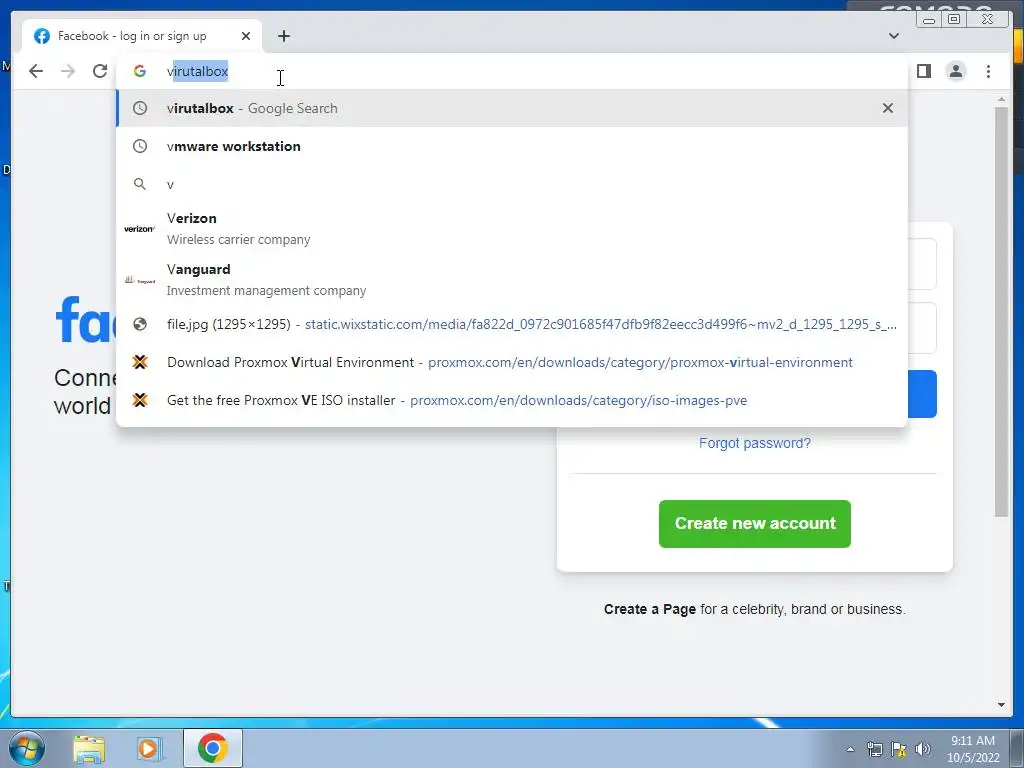Image resolution: width=1024 pixels, height=768 pixels.
Task: Click the Google icon in address bar
Action: (x=140, y=71)
